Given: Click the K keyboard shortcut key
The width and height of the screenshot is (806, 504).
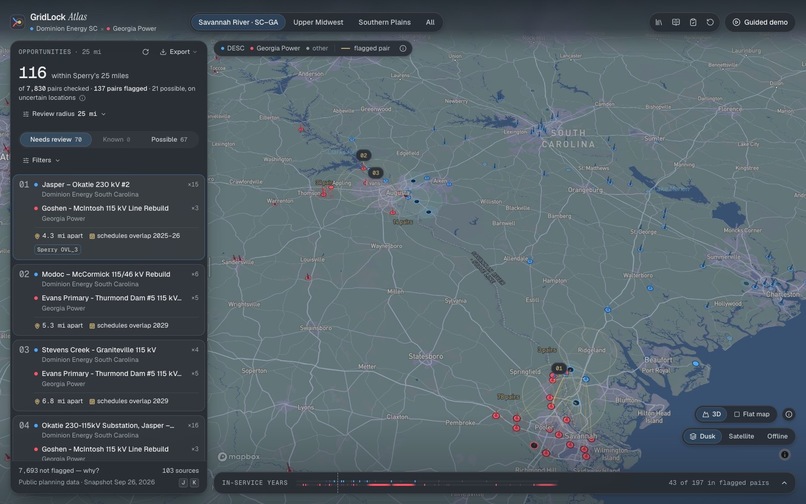Looking at the screenshot, I should [194, 482].
